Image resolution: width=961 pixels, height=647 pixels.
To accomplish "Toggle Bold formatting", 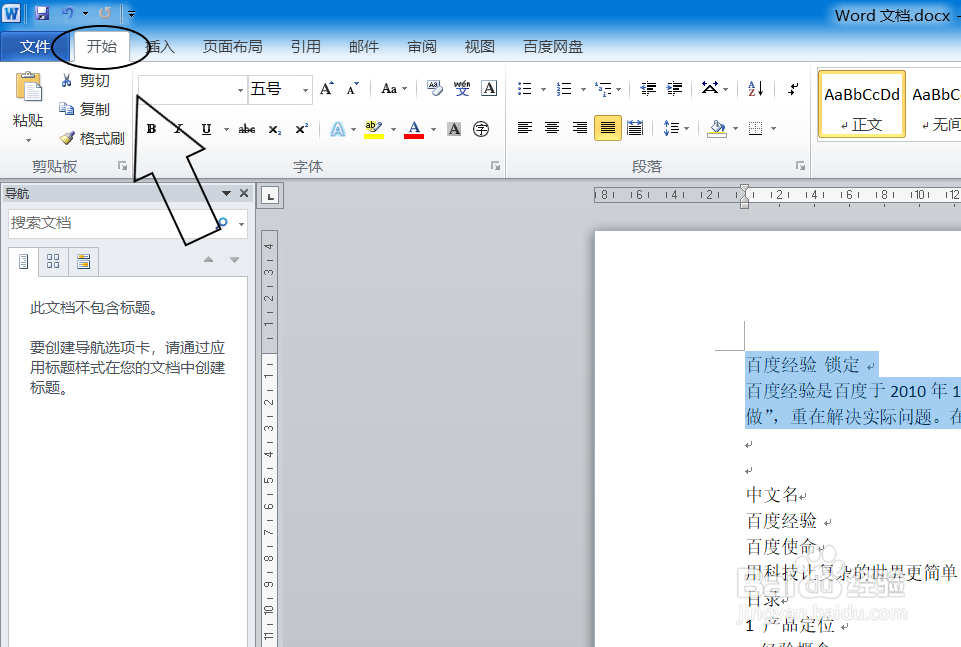I will point(151,129).
